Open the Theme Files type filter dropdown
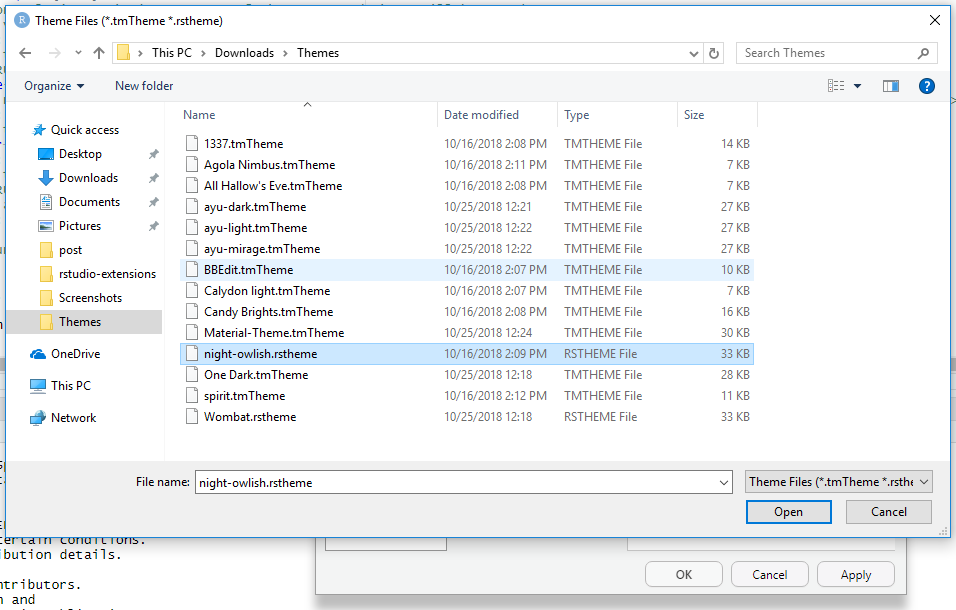Image resolution: width=956 pixels, height=610 pixels. 838,482
